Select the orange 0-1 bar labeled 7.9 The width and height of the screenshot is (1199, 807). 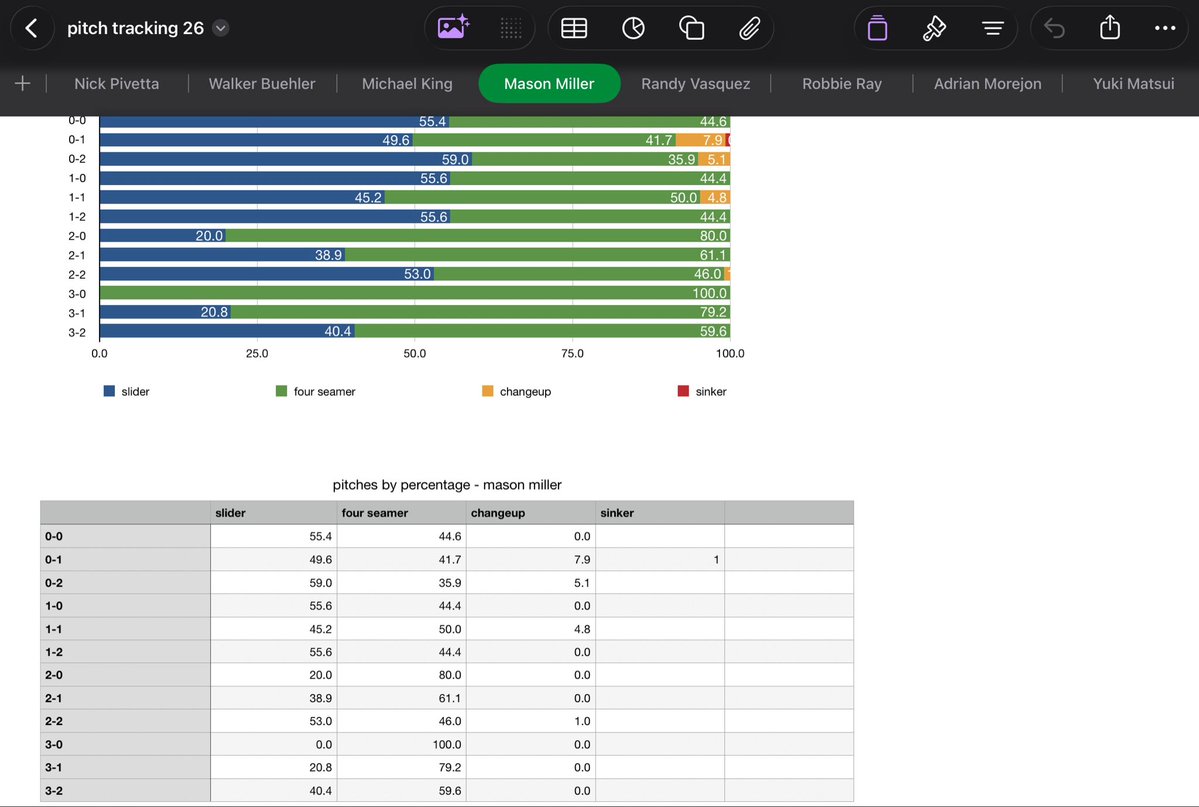click(701, 139)
